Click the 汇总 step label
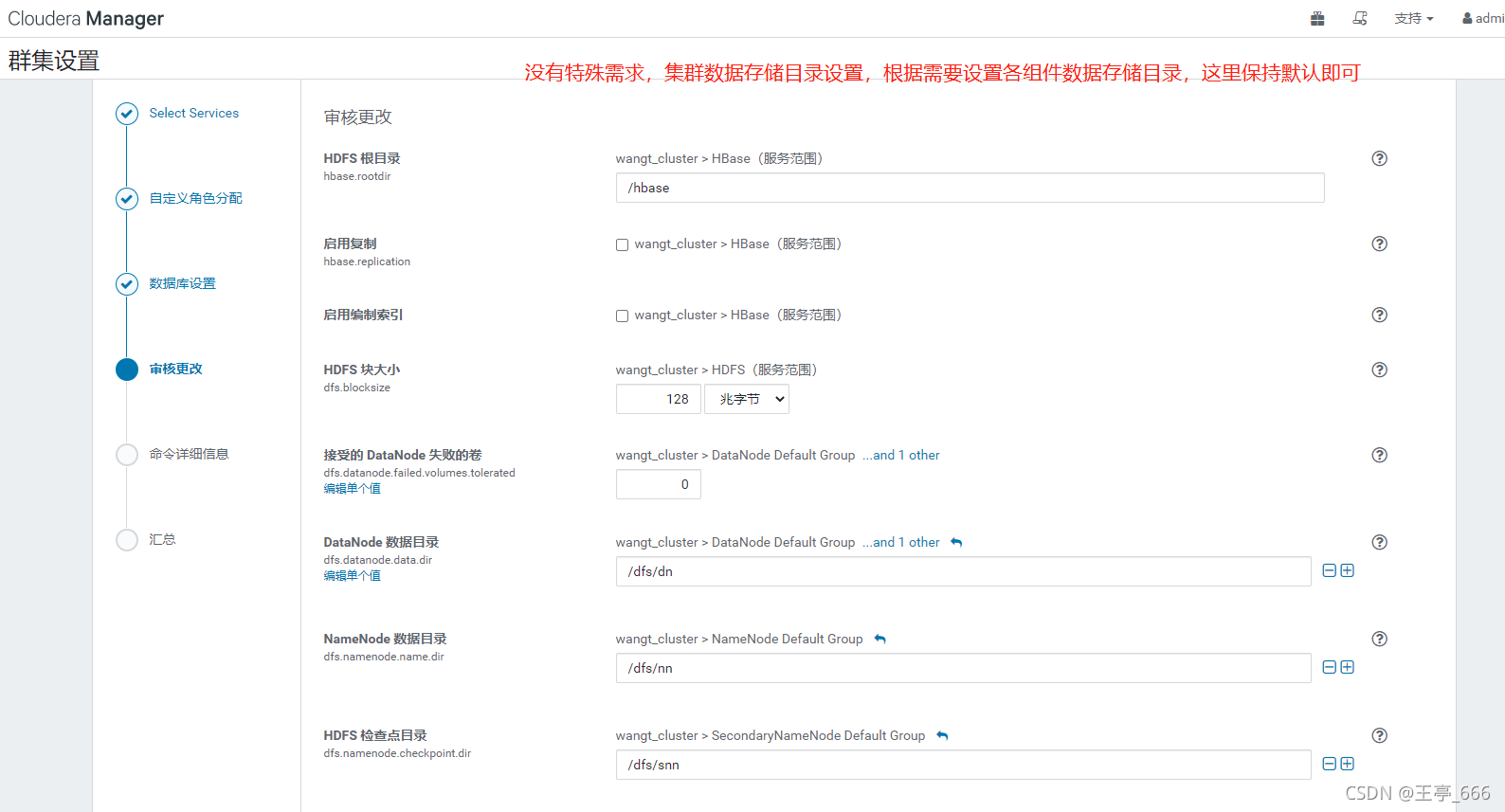 point(162,539)
